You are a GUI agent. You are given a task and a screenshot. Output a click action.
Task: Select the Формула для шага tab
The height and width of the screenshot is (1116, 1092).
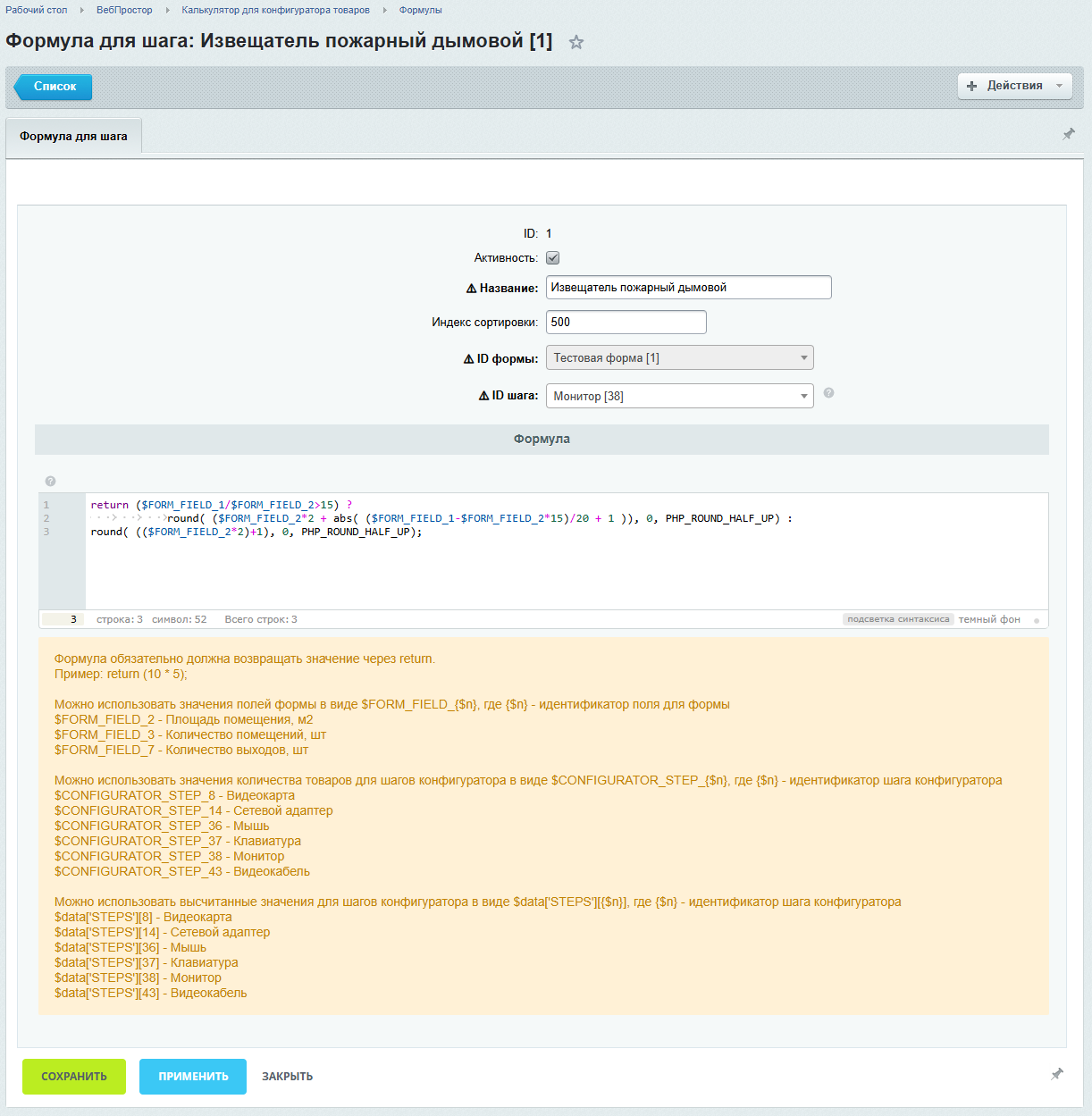point(73,137)
